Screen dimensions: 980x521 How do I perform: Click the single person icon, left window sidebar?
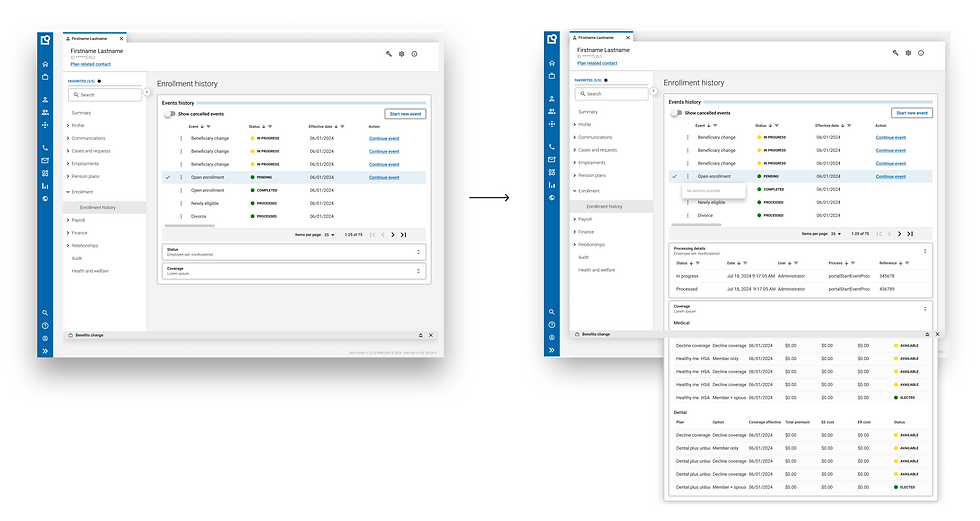45,100
